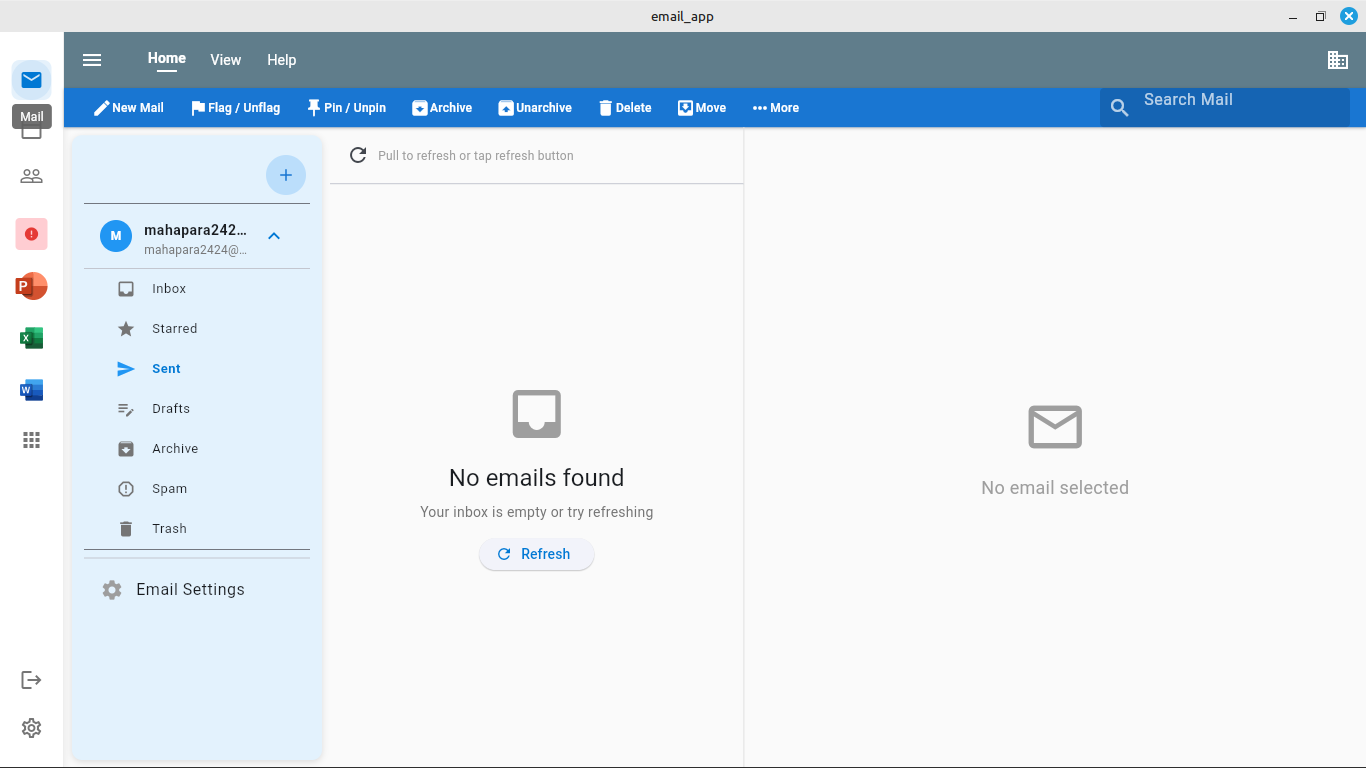Open the Move to folder option
Viewport: 1366px width, 768px height.
tap(702, 108)
